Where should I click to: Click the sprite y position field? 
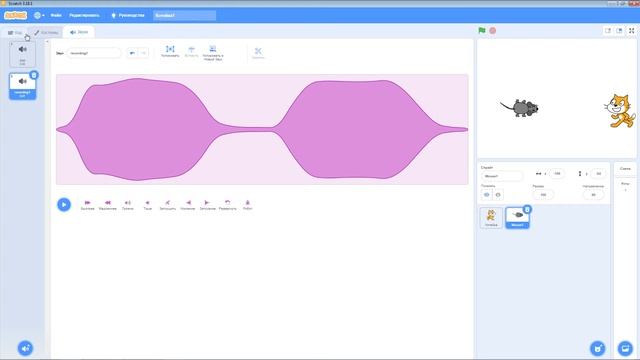pos(598,174)
